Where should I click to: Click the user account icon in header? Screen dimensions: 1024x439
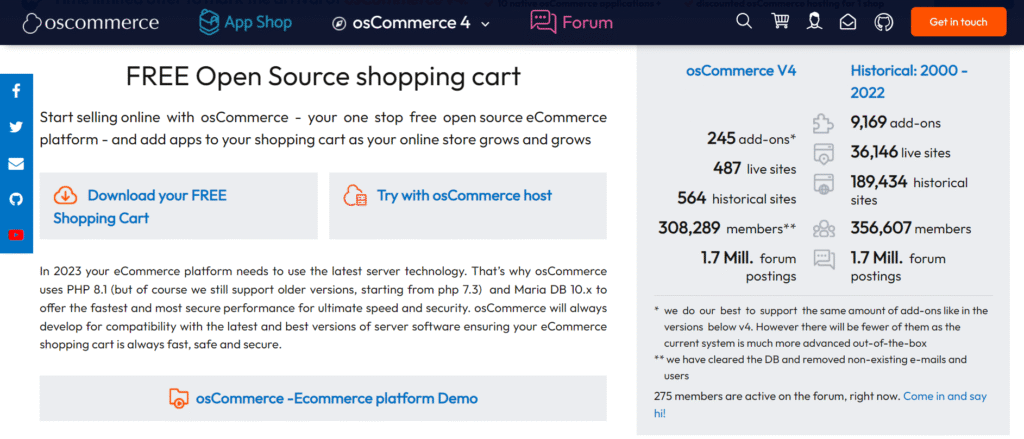(814, 21)
